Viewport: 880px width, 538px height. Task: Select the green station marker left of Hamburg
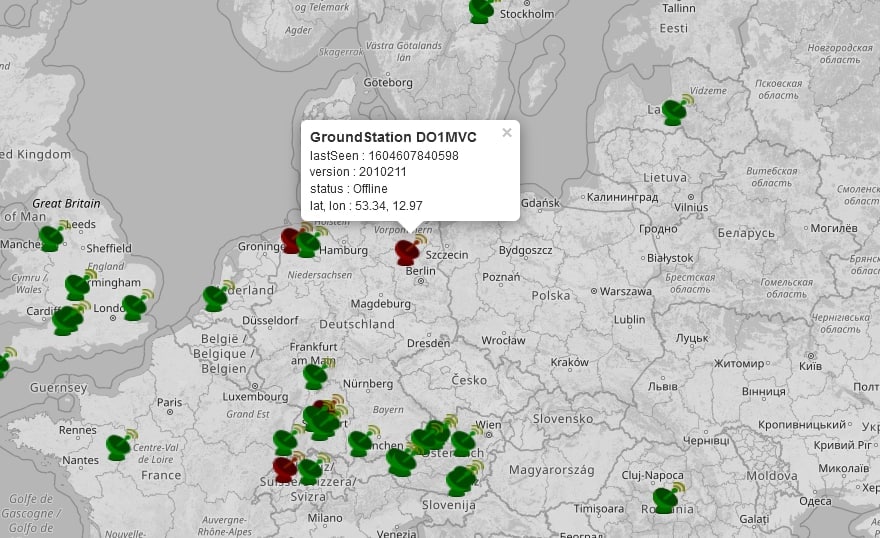309,244
